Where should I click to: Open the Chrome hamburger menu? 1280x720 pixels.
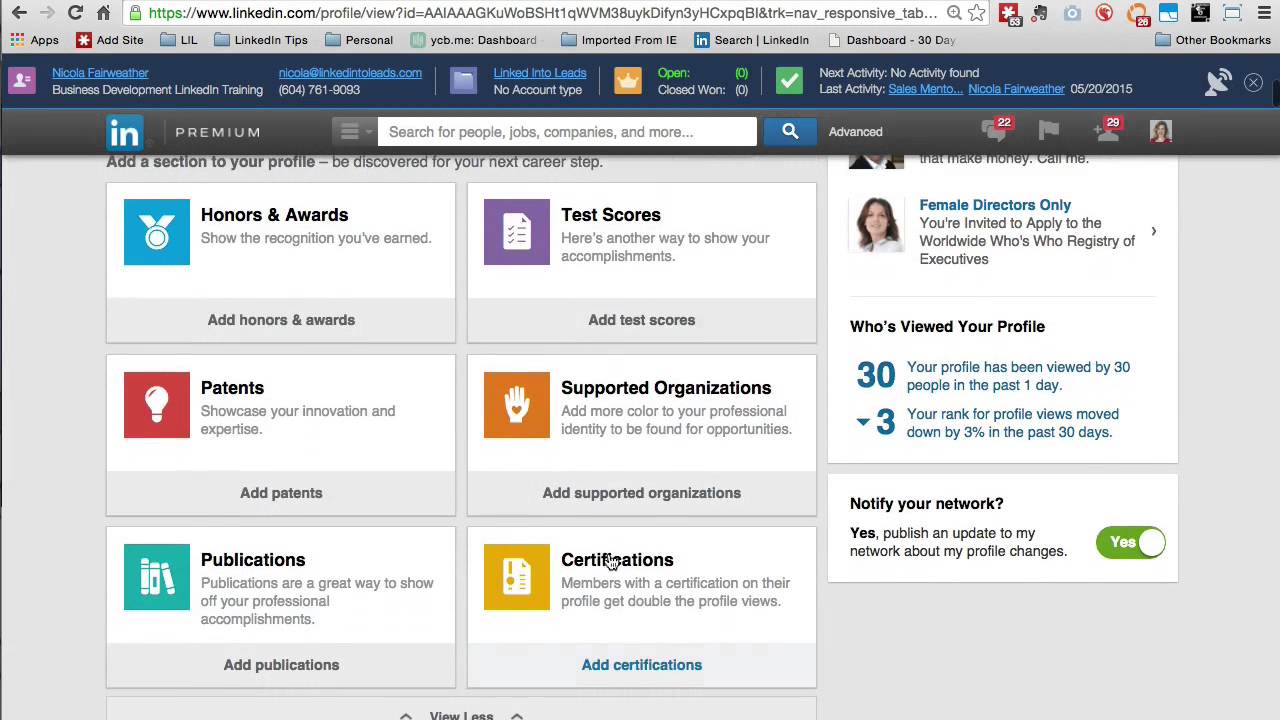tap(1264, 13)
